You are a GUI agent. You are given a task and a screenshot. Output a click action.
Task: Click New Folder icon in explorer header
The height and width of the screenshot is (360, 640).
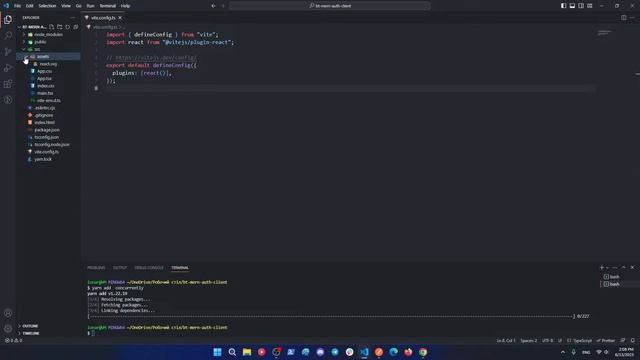[x=60, y=27]
